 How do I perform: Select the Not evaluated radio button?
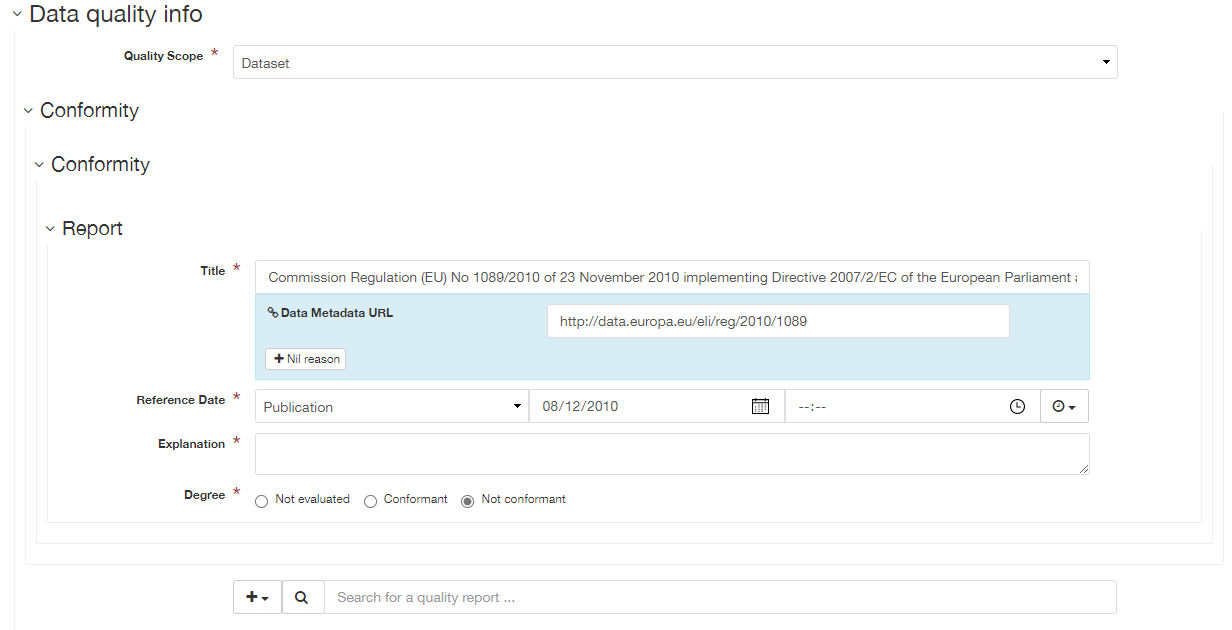262,501
